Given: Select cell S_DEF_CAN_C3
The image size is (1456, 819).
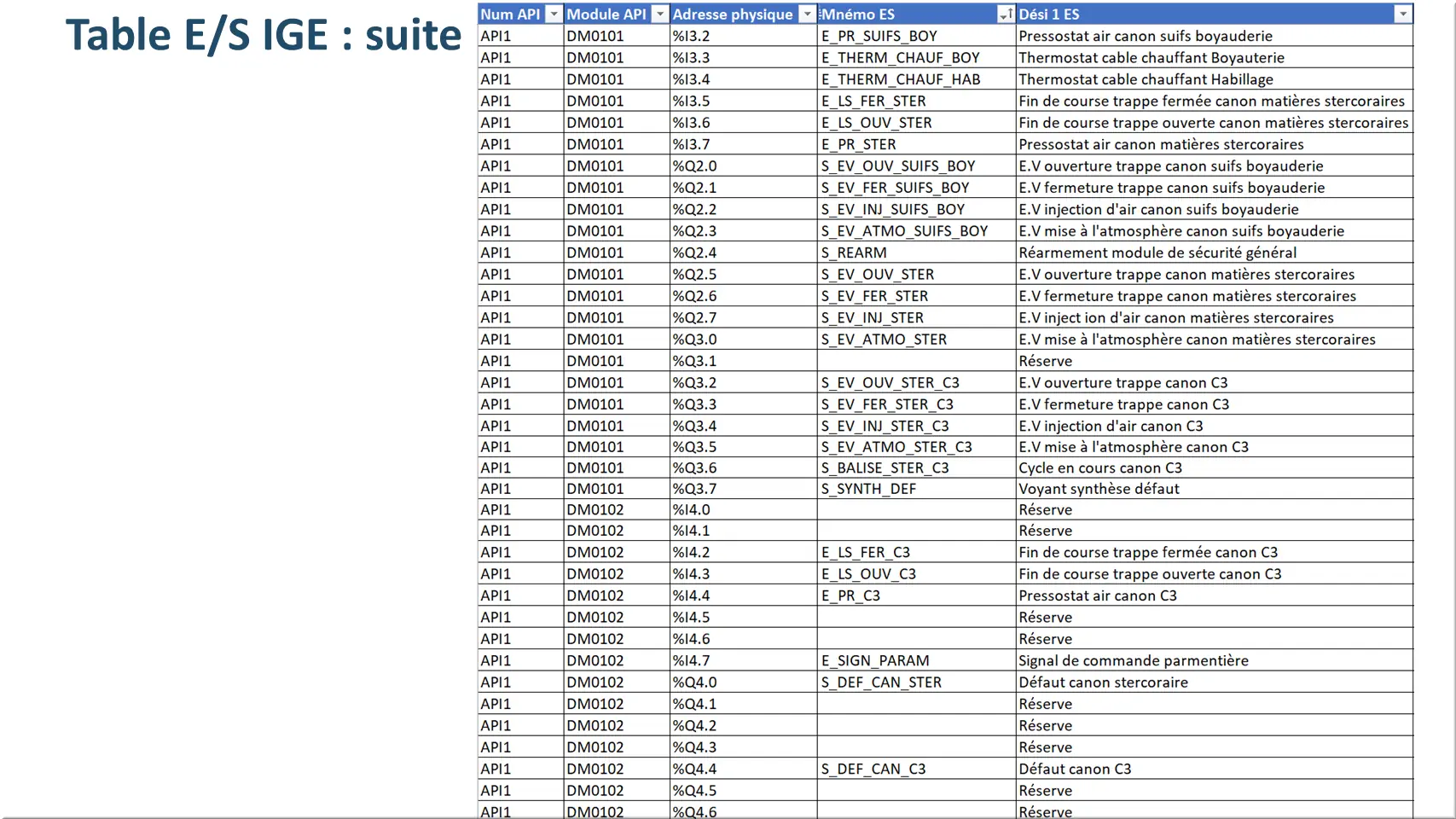Looking at the screenshot, I should pos(916,769).
